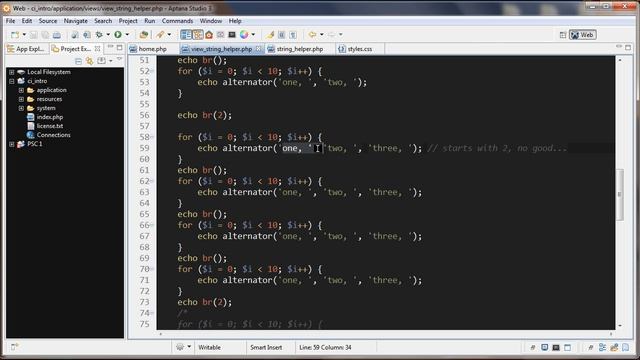Expand the system folder
This screenshot has width=640, height=360.
pos(21,108)
